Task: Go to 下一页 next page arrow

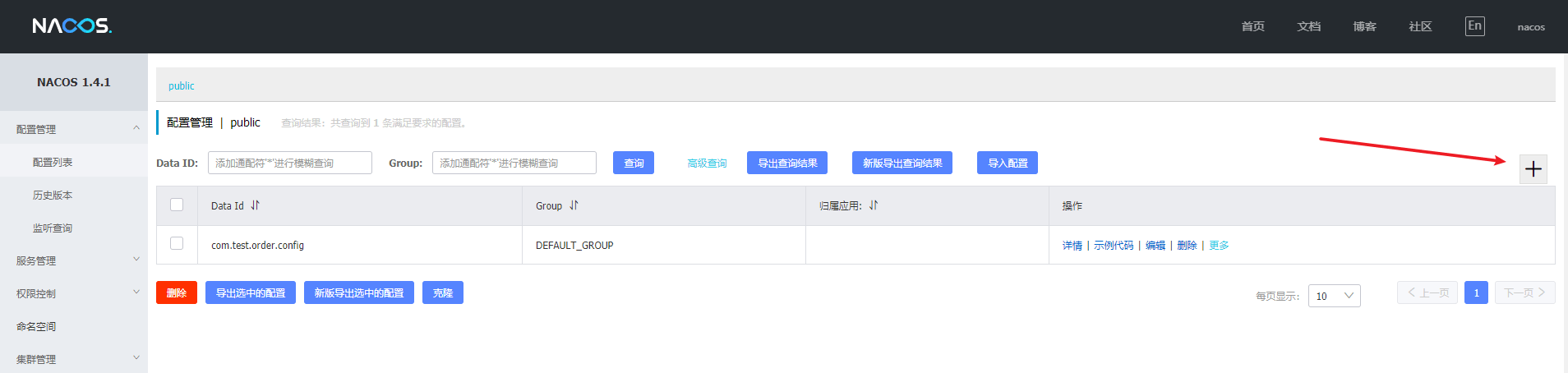Action: 1524,292
